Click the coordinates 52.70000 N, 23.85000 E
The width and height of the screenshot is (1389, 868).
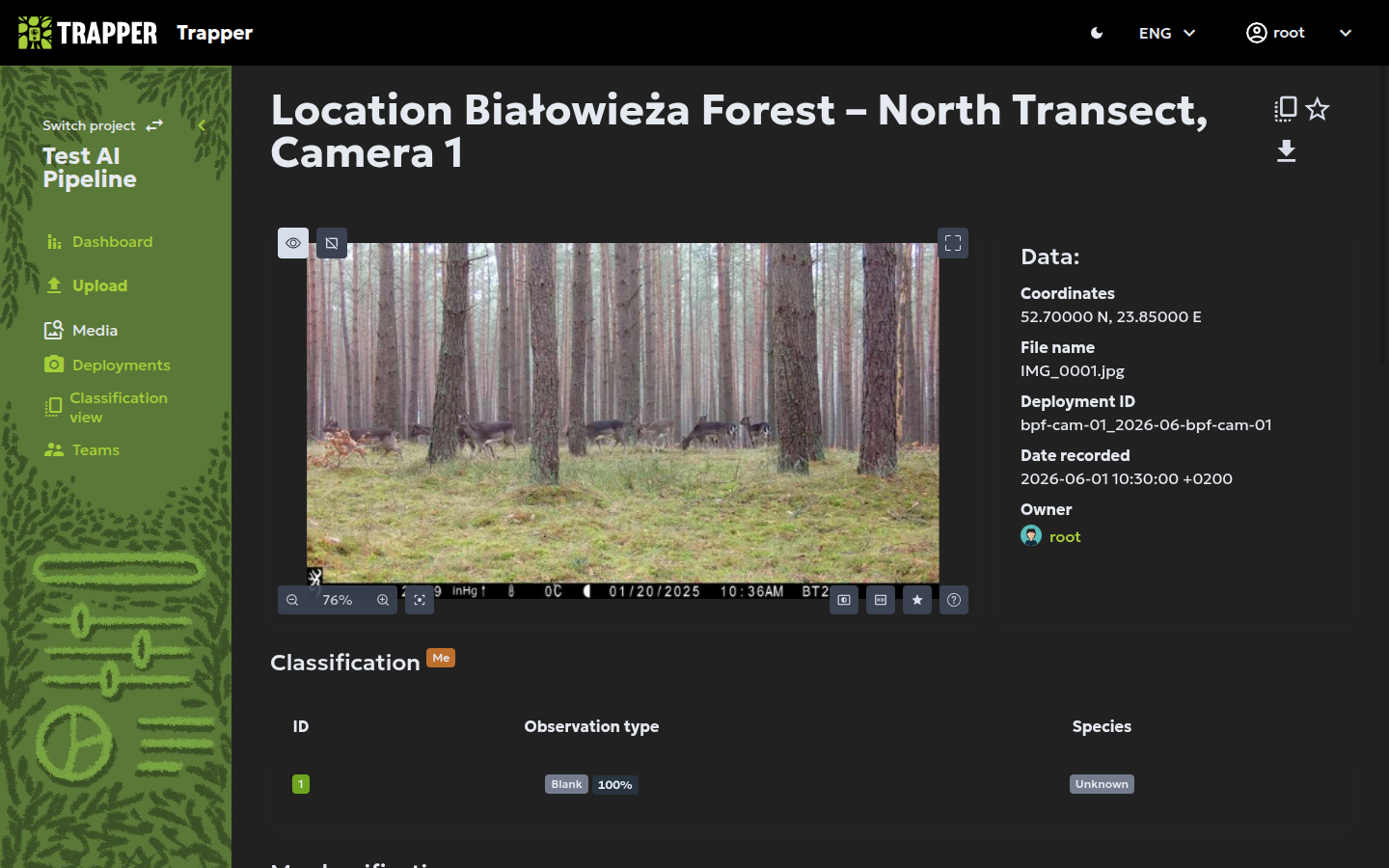click(x=1111, y=316)
